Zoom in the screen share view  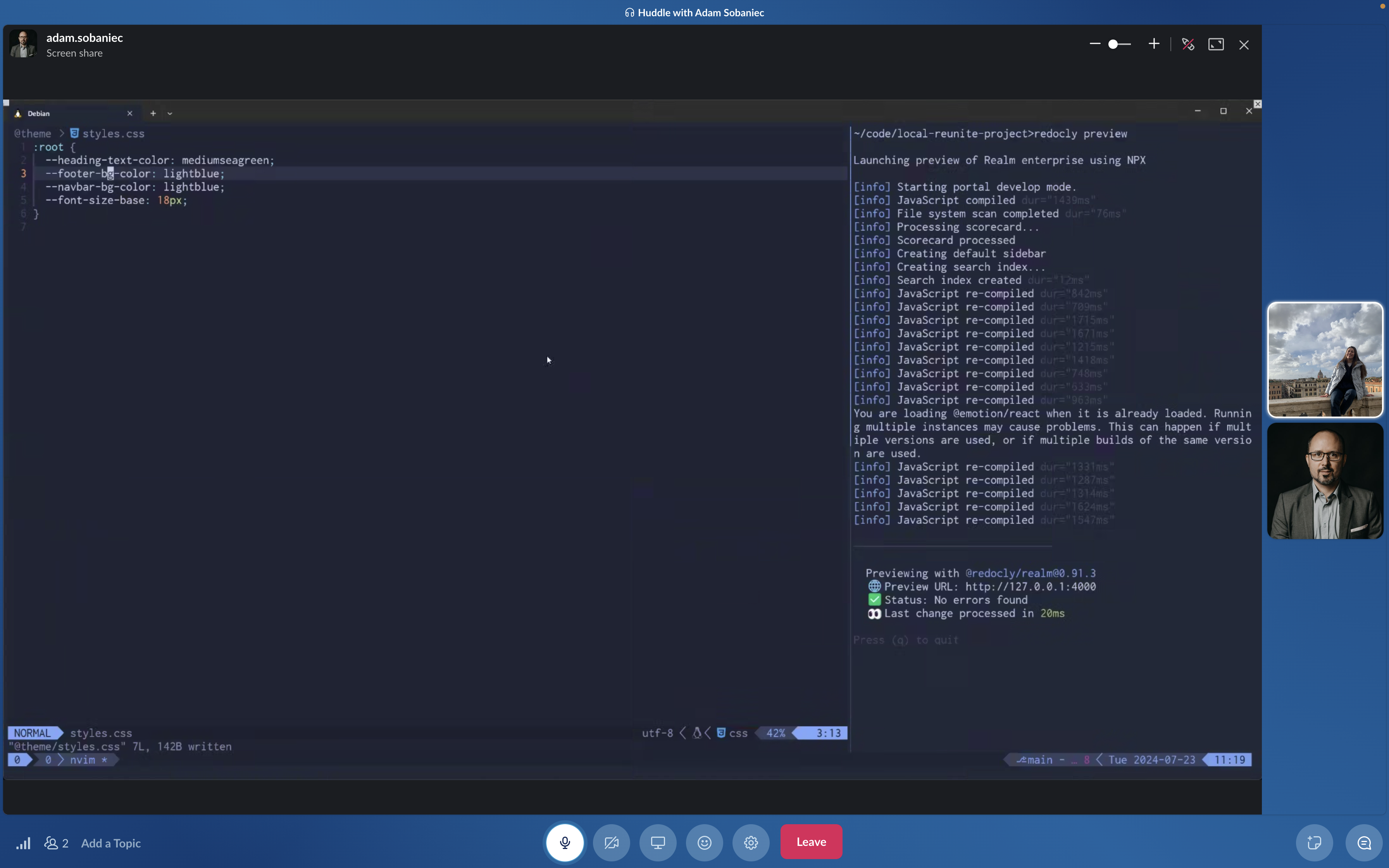click(1154, 44)
